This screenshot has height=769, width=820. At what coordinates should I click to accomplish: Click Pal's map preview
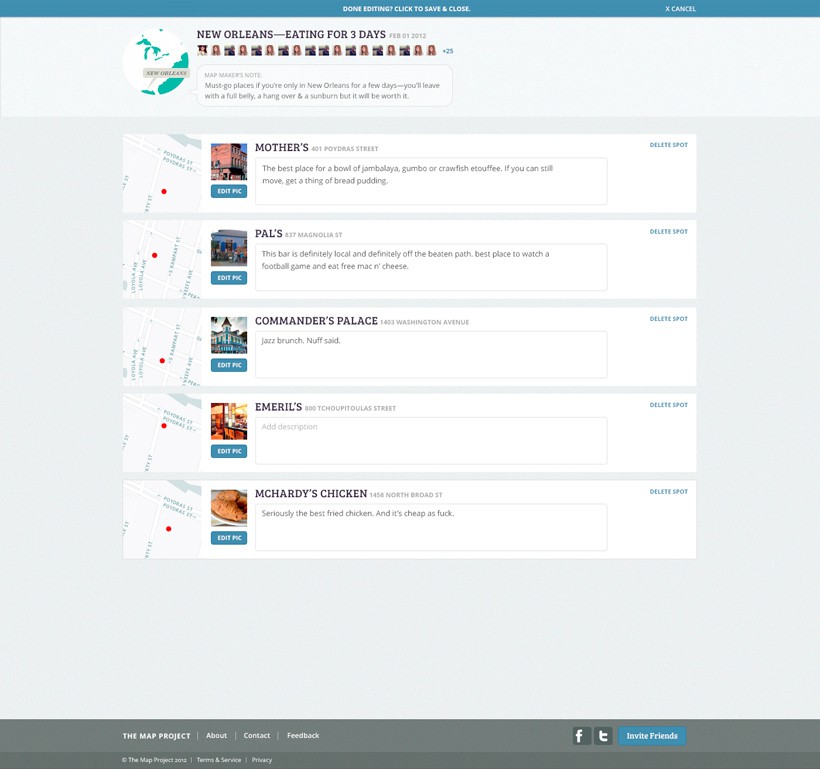(162, 259)
